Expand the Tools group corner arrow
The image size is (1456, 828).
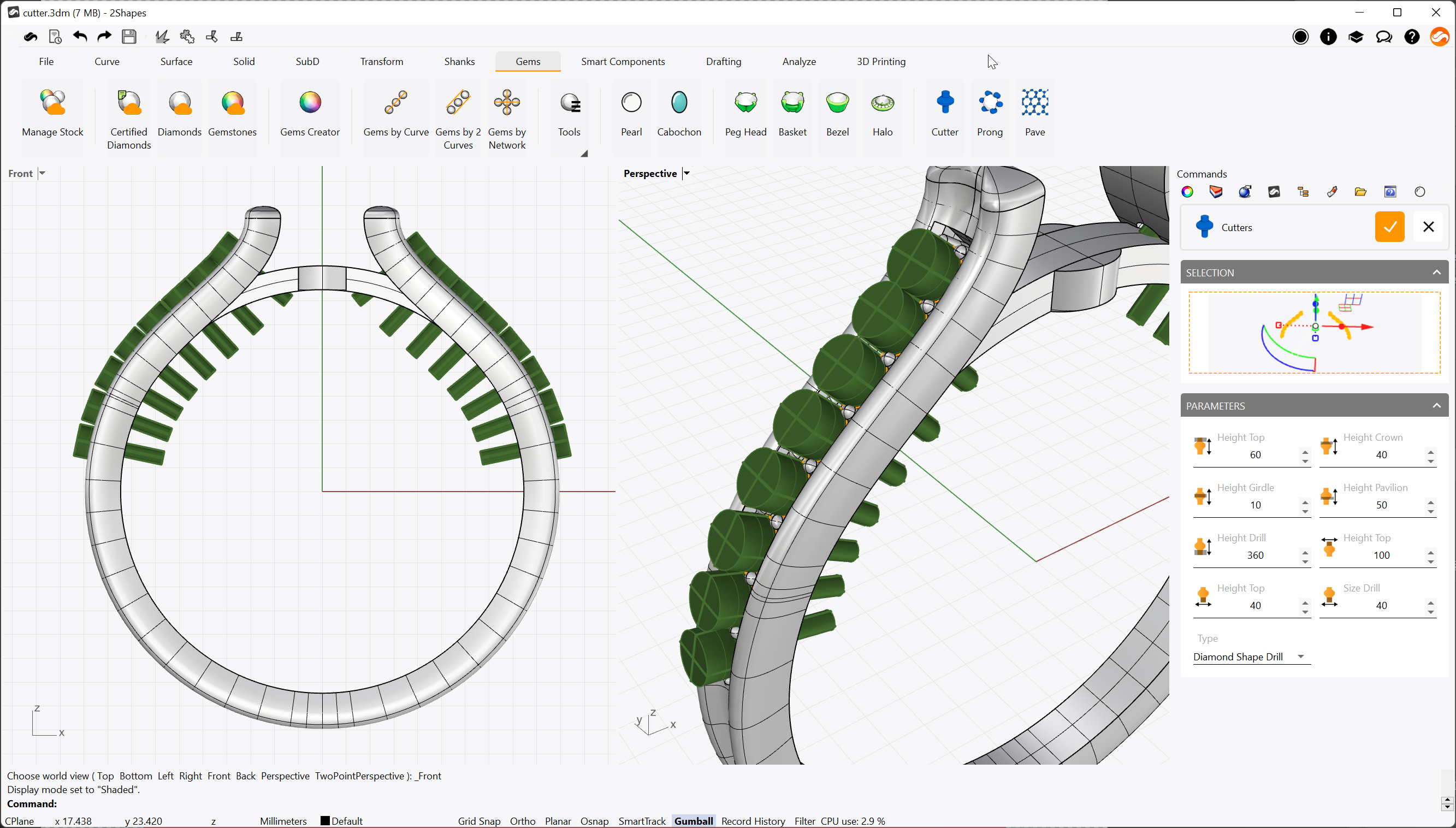tap(584, 153)
